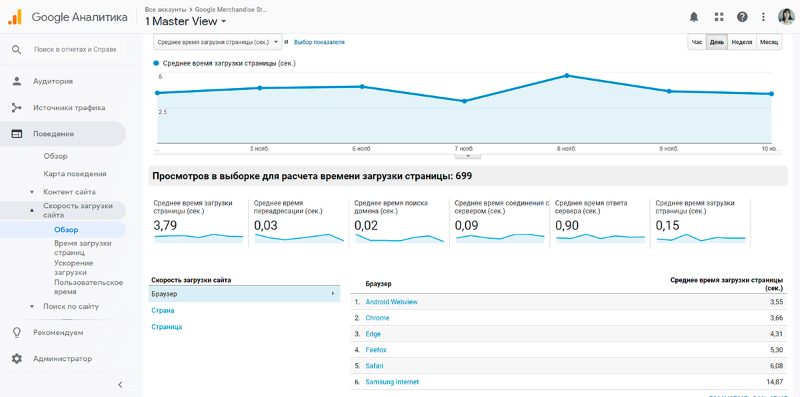
Task: Select the Страна dimension link
Action: click(x=163, y=310)
